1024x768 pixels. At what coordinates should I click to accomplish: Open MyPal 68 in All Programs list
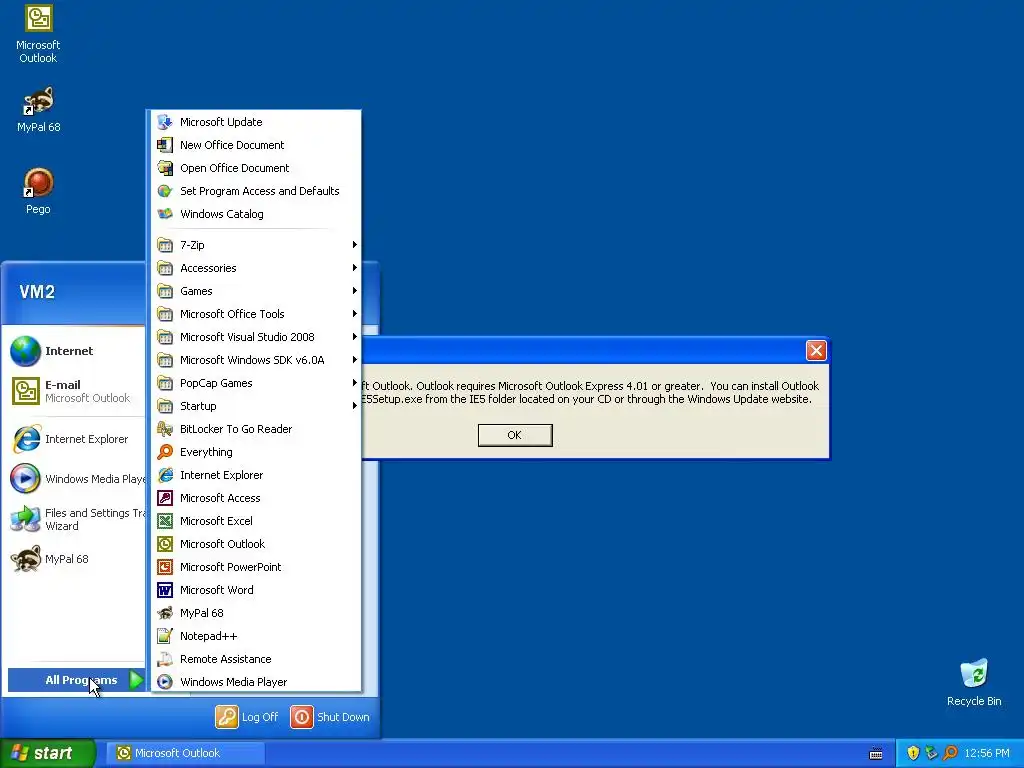tap(255, 613)
